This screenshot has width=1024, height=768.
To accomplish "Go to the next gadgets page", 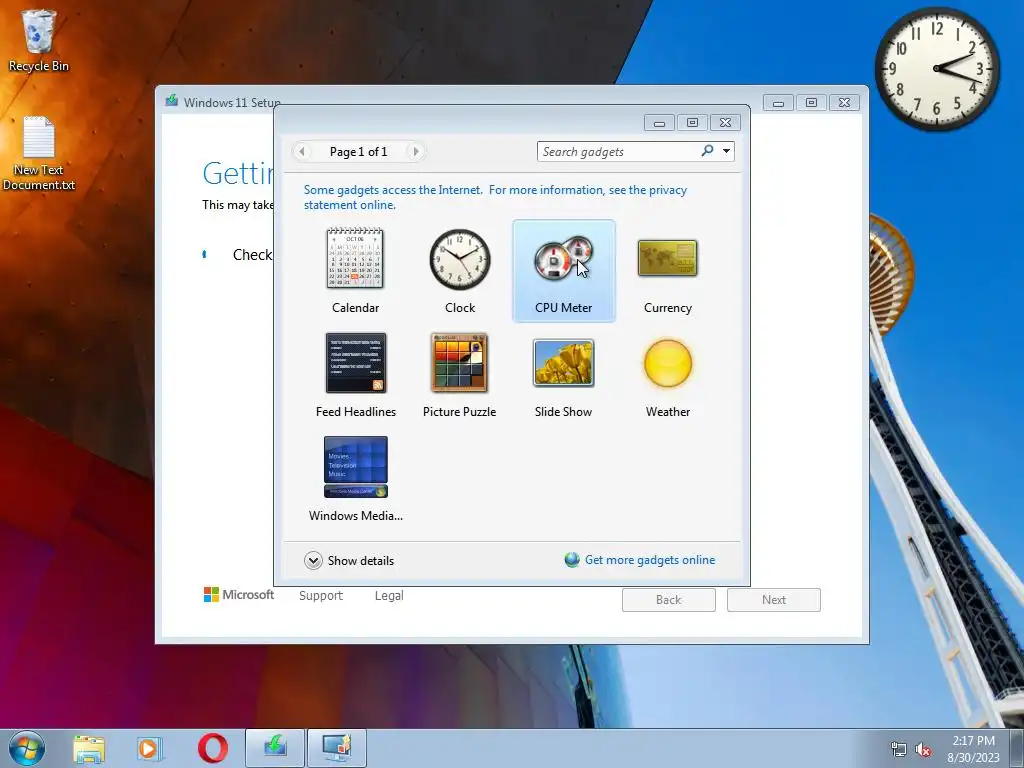I will 415,152.
